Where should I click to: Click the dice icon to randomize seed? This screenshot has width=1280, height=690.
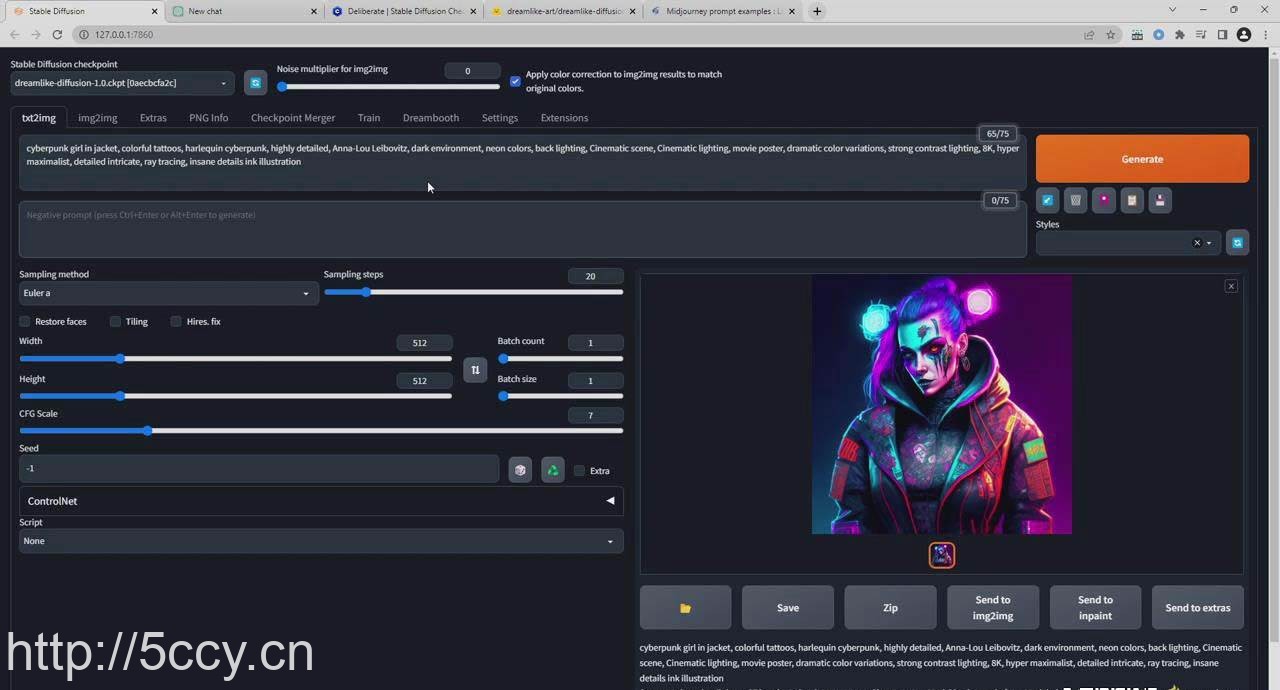520,470
